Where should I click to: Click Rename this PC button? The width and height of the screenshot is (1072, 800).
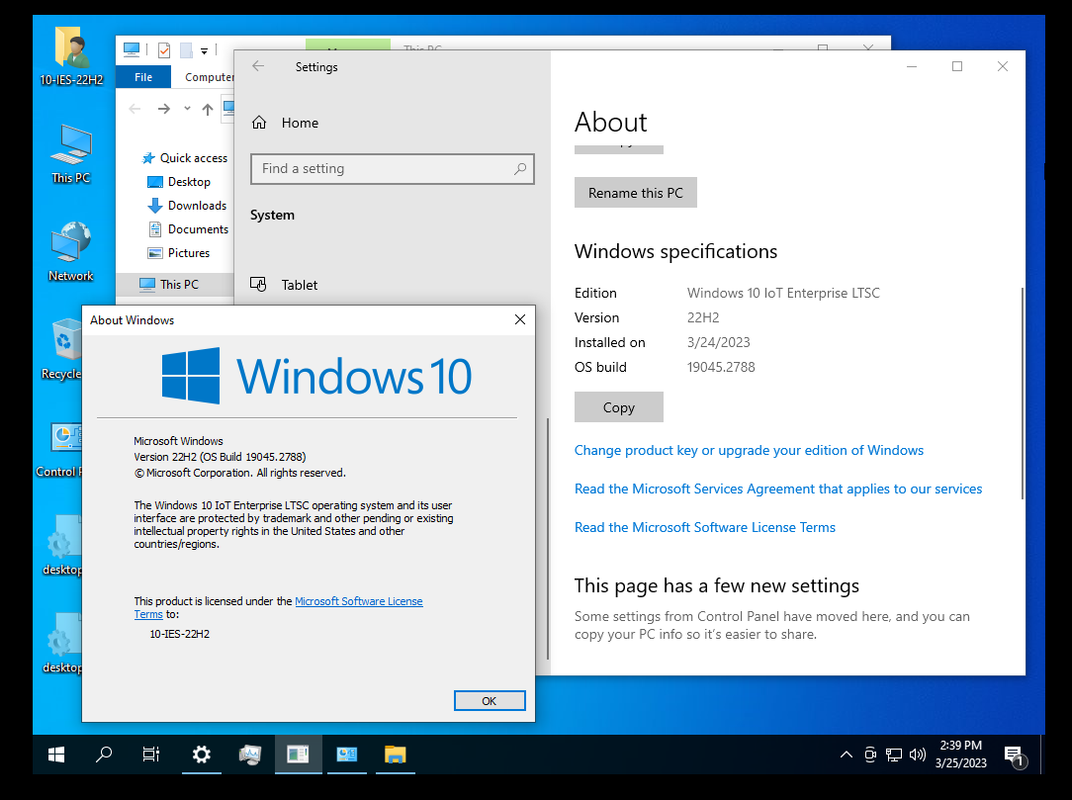click(636, 193)
